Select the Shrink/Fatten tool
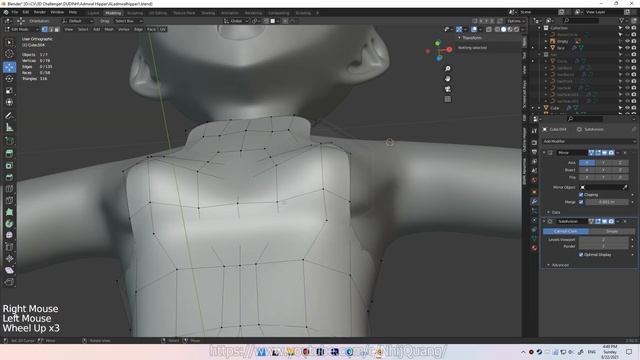The image size is (640, 360). pos(9,258)
